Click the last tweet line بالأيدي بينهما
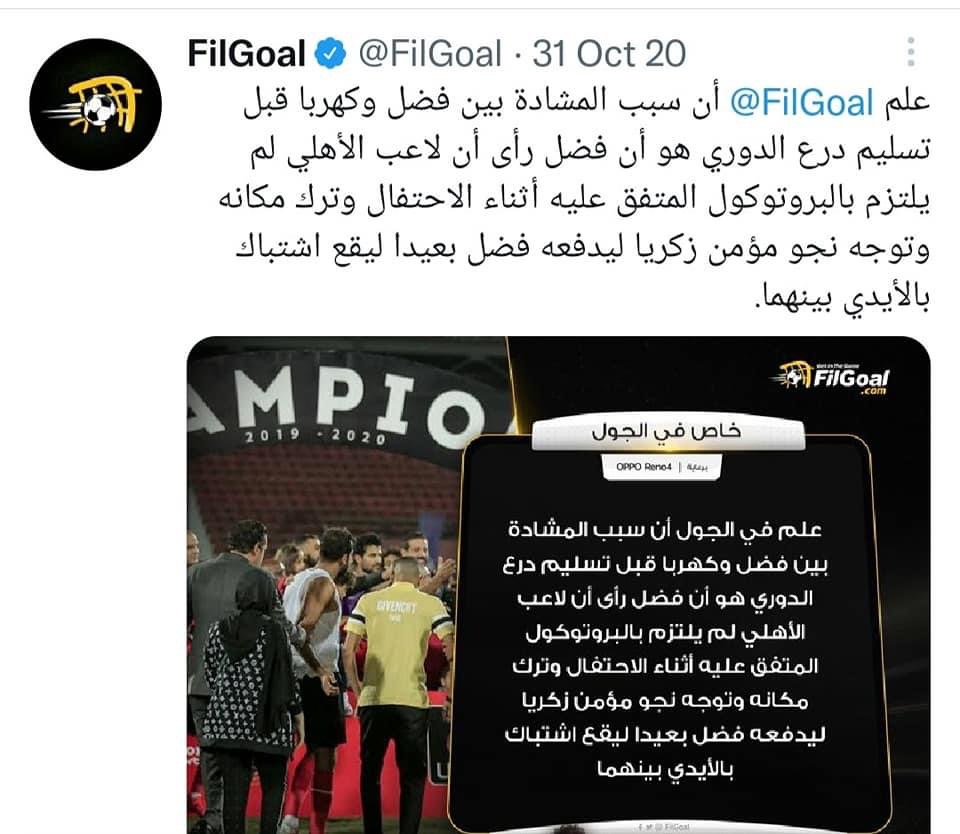The width and height of the screenshot is (960, 834). coord(842,297)
